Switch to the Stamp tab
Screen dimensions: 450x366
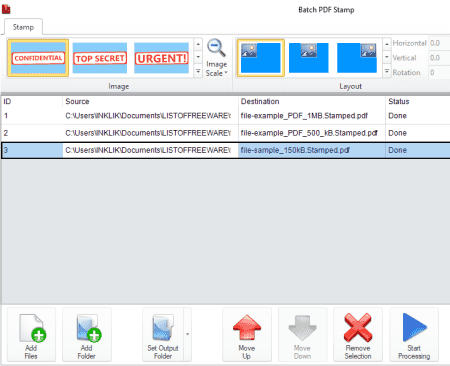coord(23,27)
